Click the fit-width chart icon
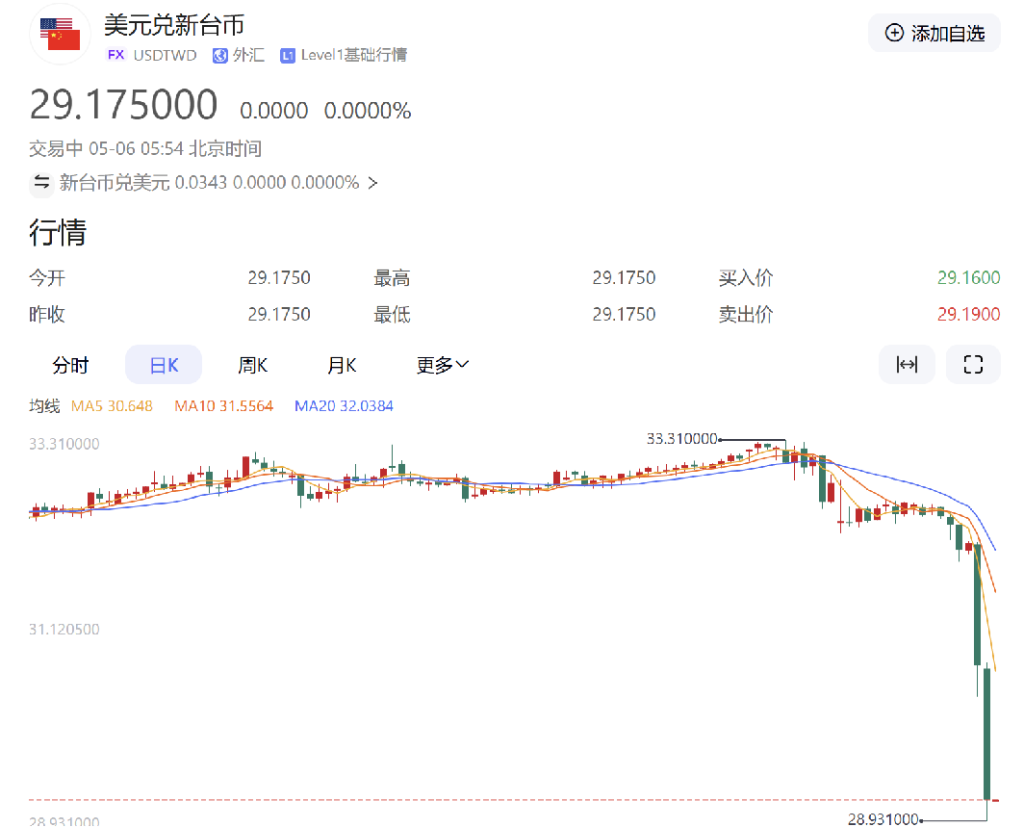The image size is (1024, 827). tap(906, 365)
